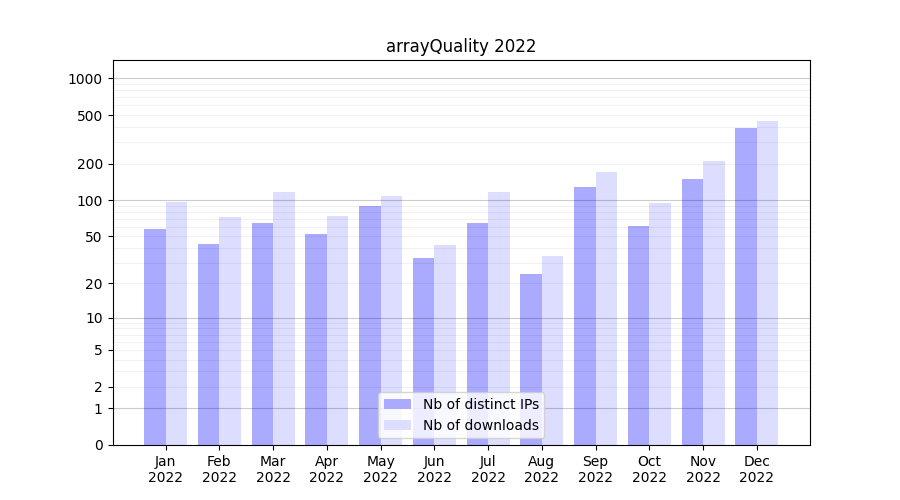The height and width of the screenshot is (500, 900).
Task: Click the 'Nb of distinct IPs' legend text
Action: [x=480, y=404]
